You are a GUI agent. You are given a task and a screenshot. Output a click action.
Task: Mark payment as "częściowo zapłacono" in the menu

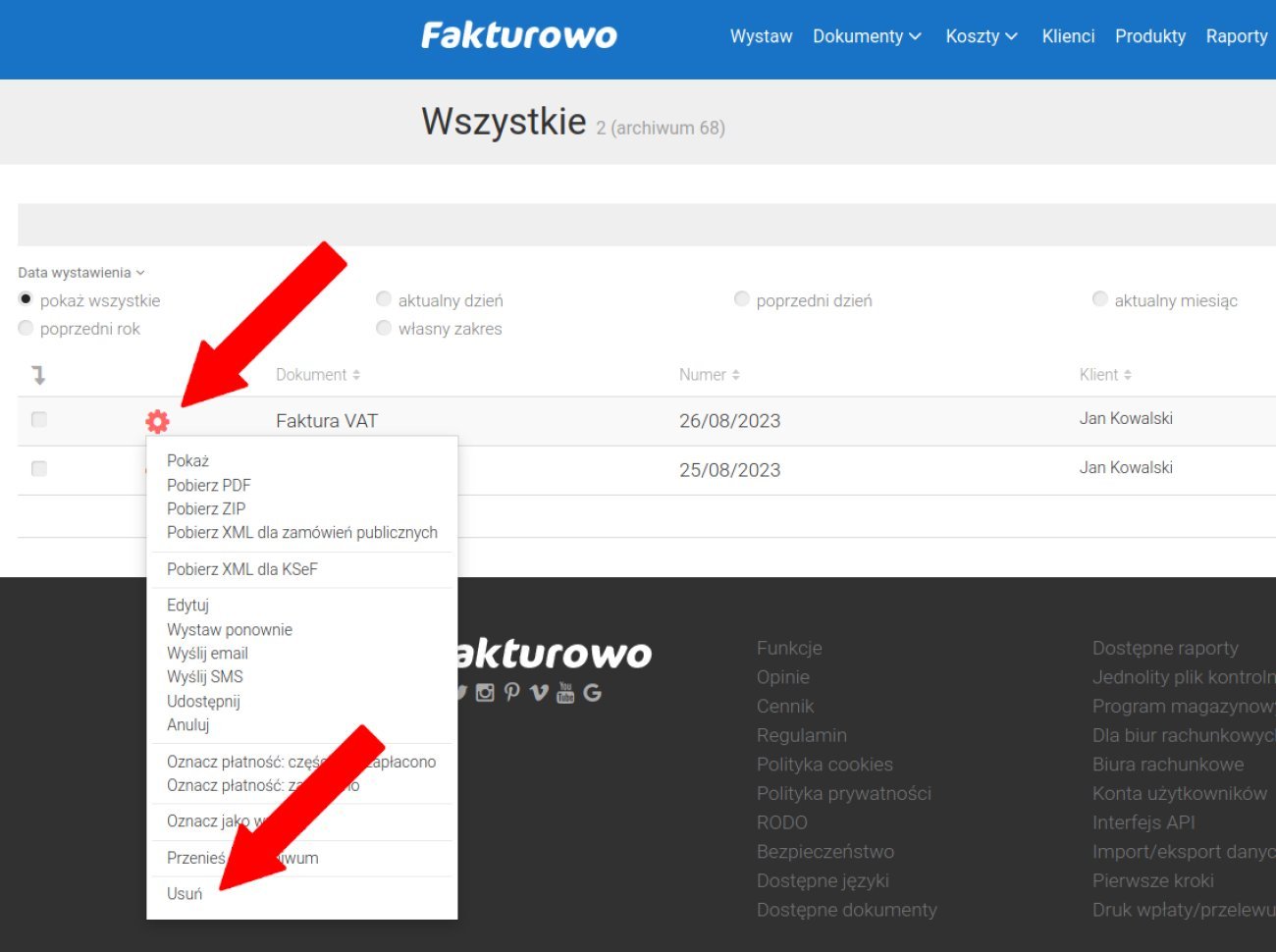click(301, 762)
